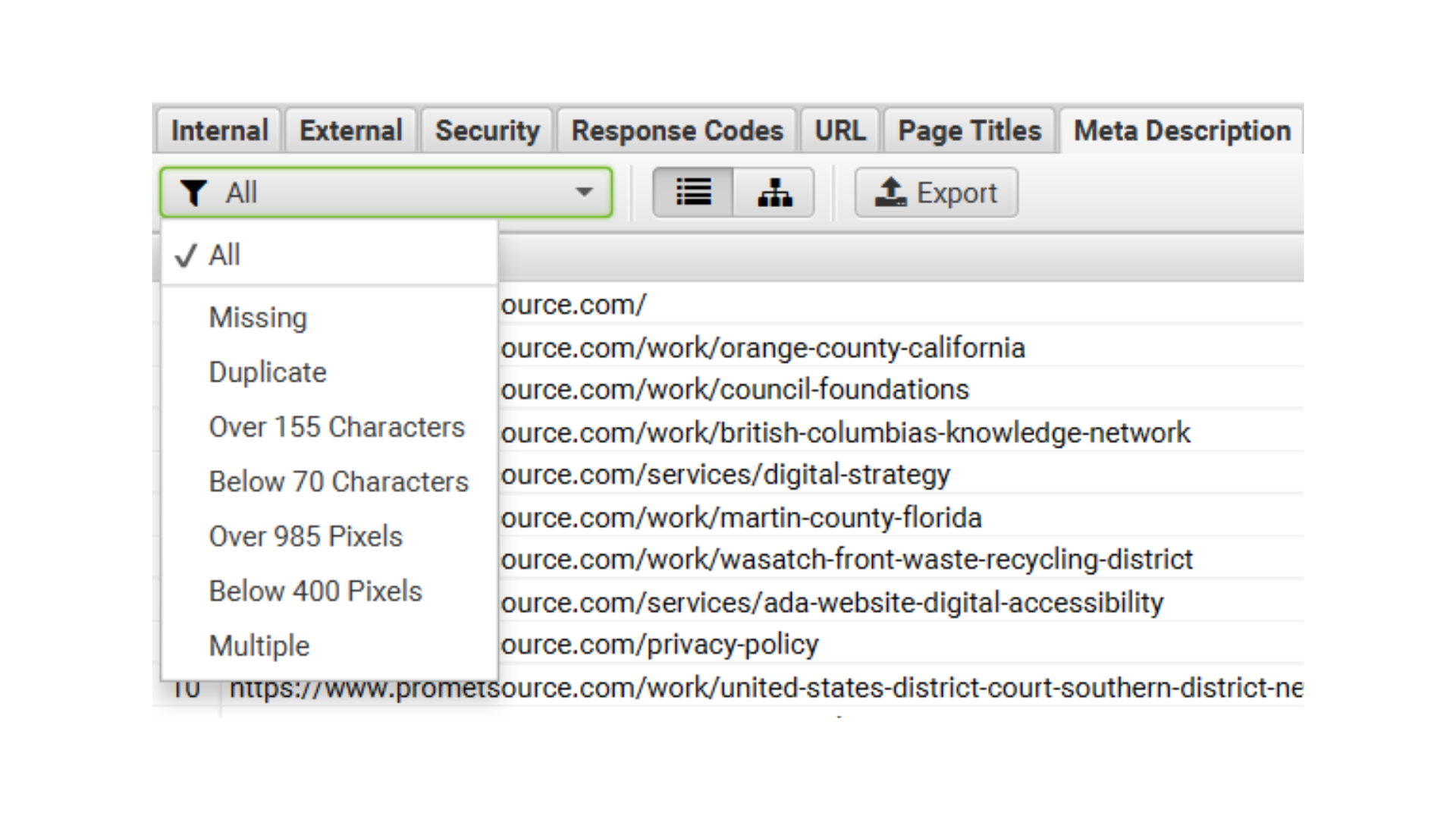Export the meta description data
1456x819 pixels.
[937, 193]
